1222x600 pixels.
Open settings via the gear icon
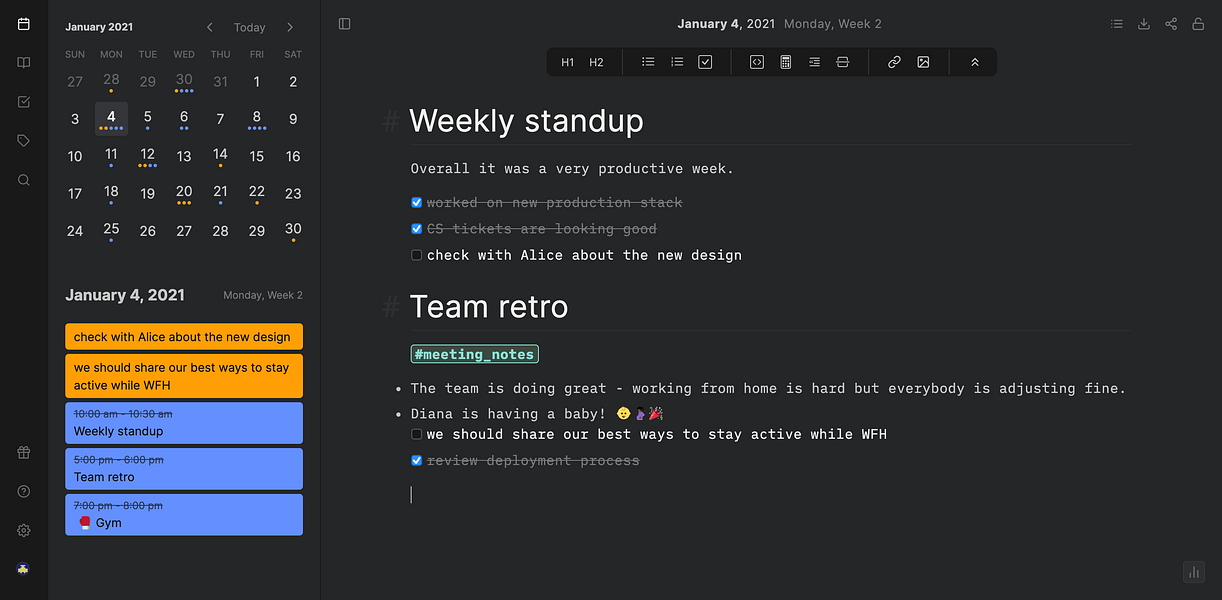(24, 530)
